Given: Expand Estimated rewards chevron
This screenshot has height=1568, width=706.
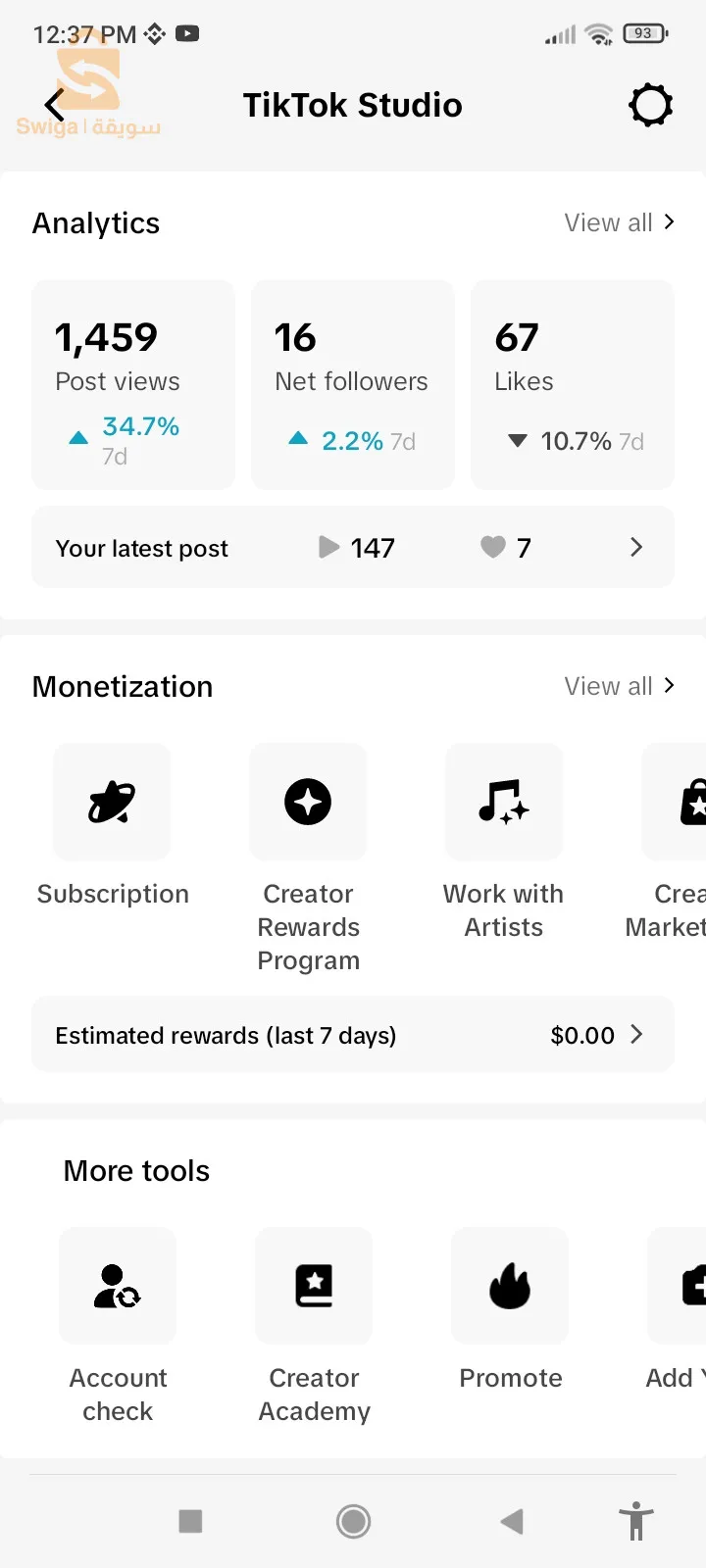Looking at the screenshot, I should [636, 1035].
